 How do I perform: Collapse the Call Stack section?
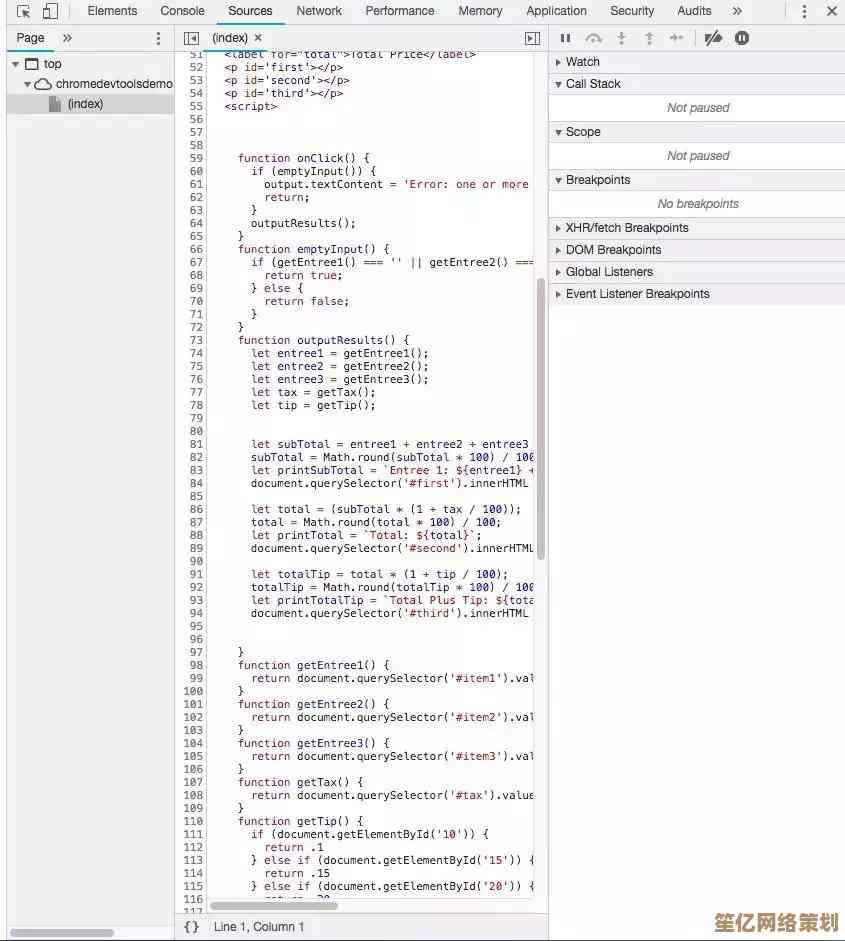point(592,84)
